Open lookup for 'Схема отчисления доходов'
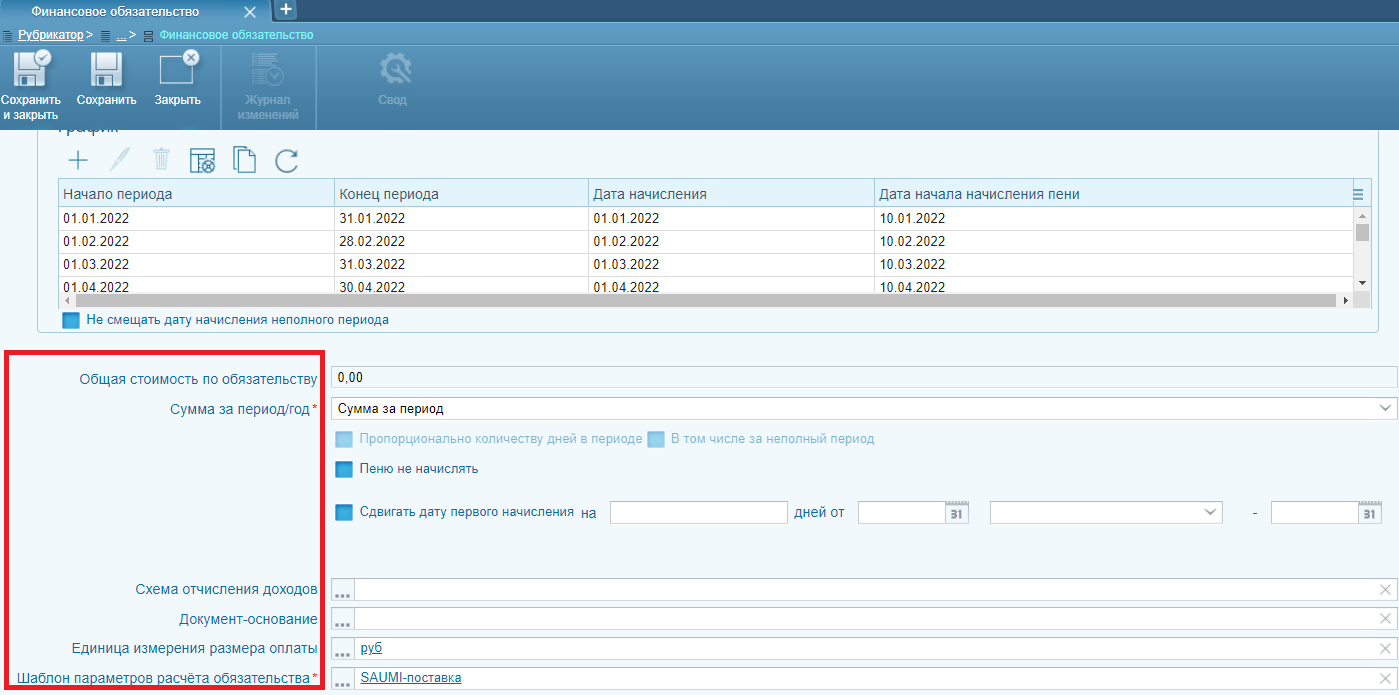 coord(343,591)
